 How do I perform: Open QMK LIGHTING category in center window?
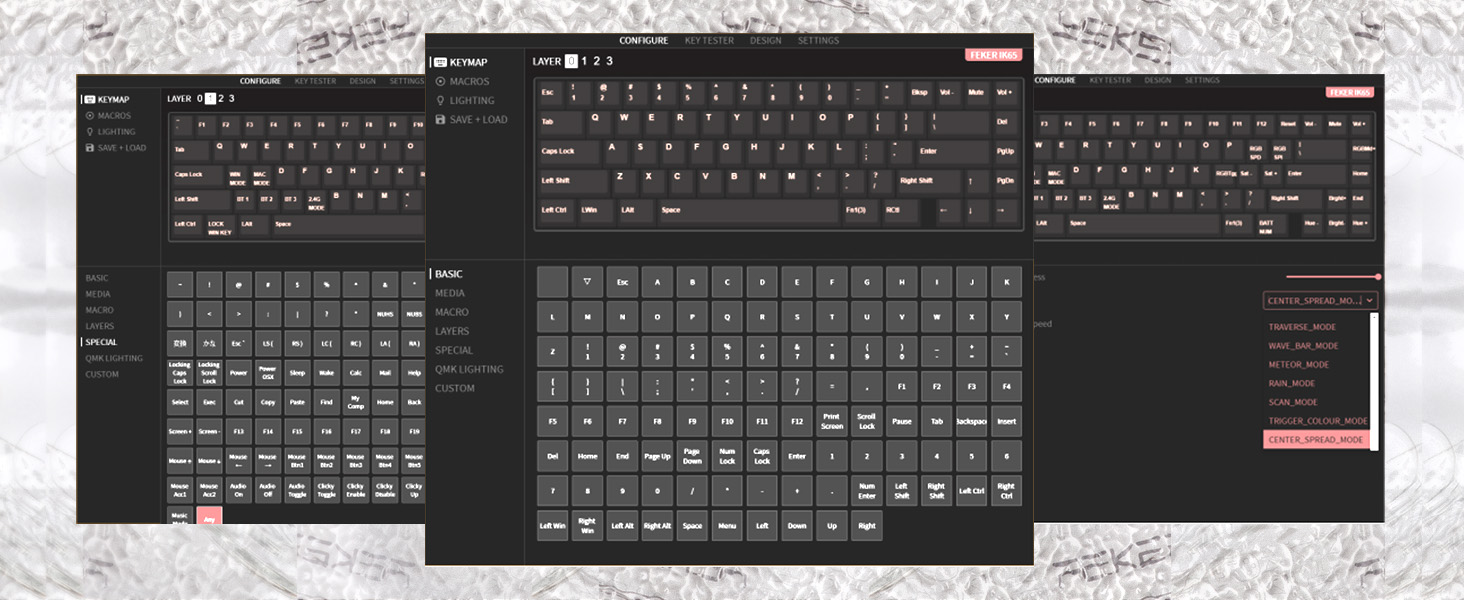point(469,369)
